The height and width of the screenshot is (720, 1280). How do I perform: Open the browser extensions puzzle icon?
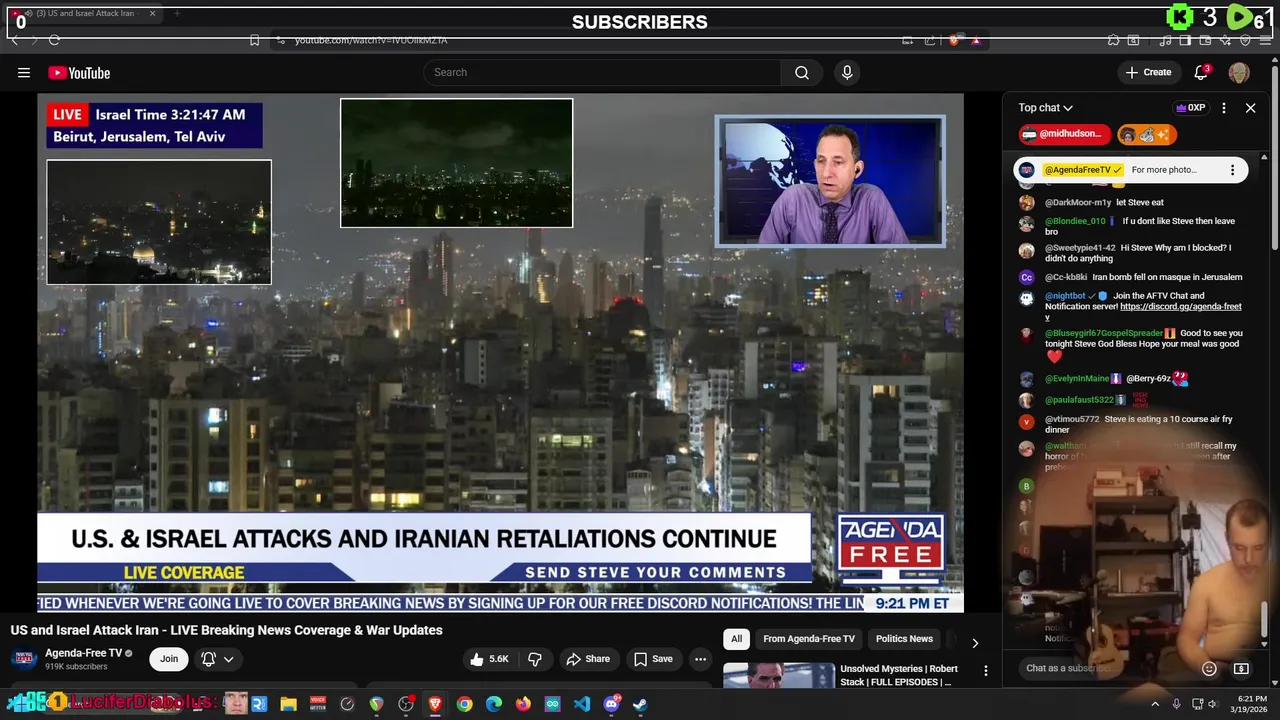coord(1113,40)
